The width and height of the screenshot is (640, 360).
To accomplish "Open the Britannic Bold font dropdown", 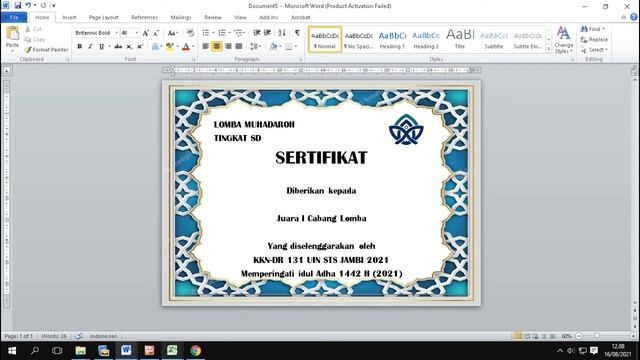I will (117, 33).
